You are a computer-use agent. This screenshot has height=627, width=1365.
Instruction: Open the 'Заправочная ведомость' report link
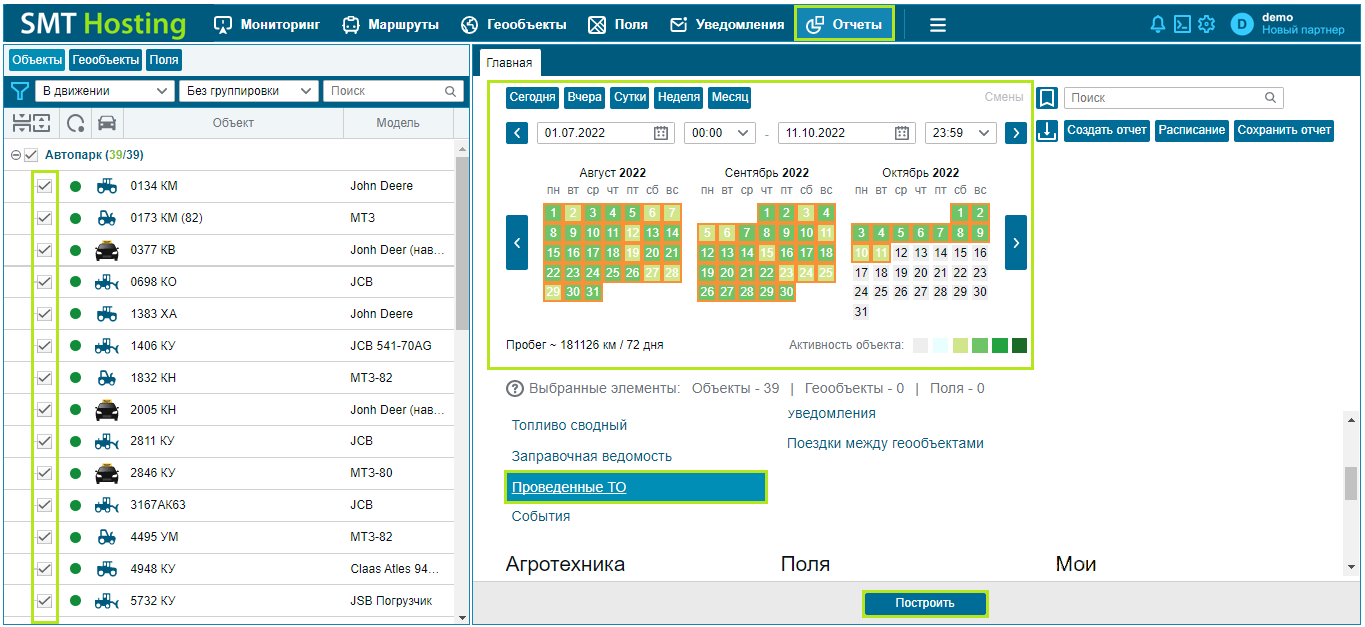pos(592,456)
